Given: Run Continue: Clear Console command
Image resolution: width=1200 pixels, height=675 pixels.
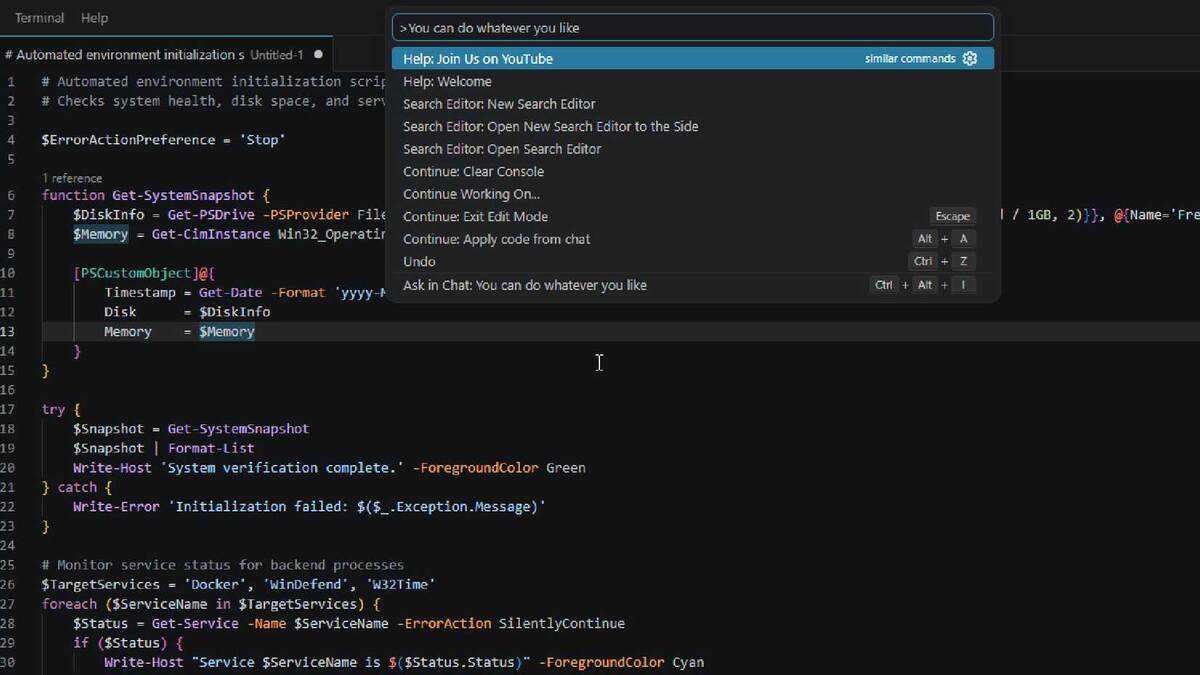Looking at the screenshot, I should tap(693, 172).
